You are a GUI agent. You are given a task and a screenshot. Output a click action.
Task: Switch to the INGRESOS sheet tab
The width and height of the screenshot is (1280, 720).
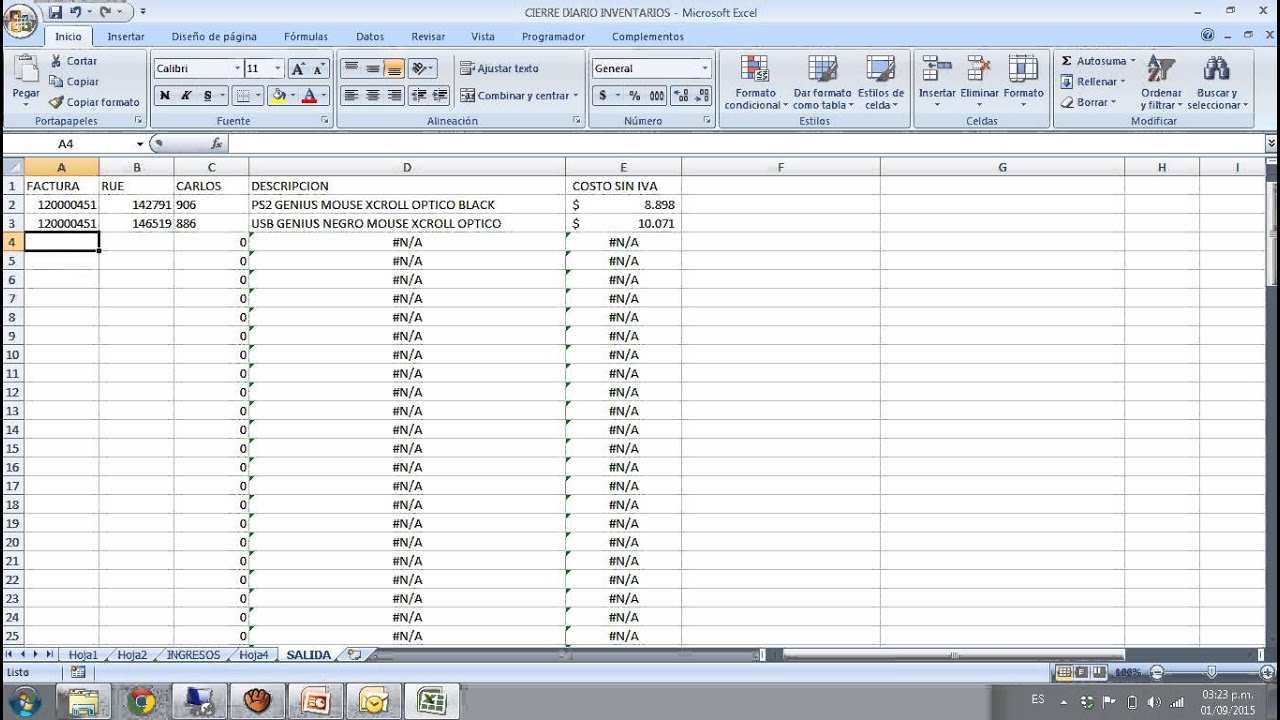coord(193,655)
